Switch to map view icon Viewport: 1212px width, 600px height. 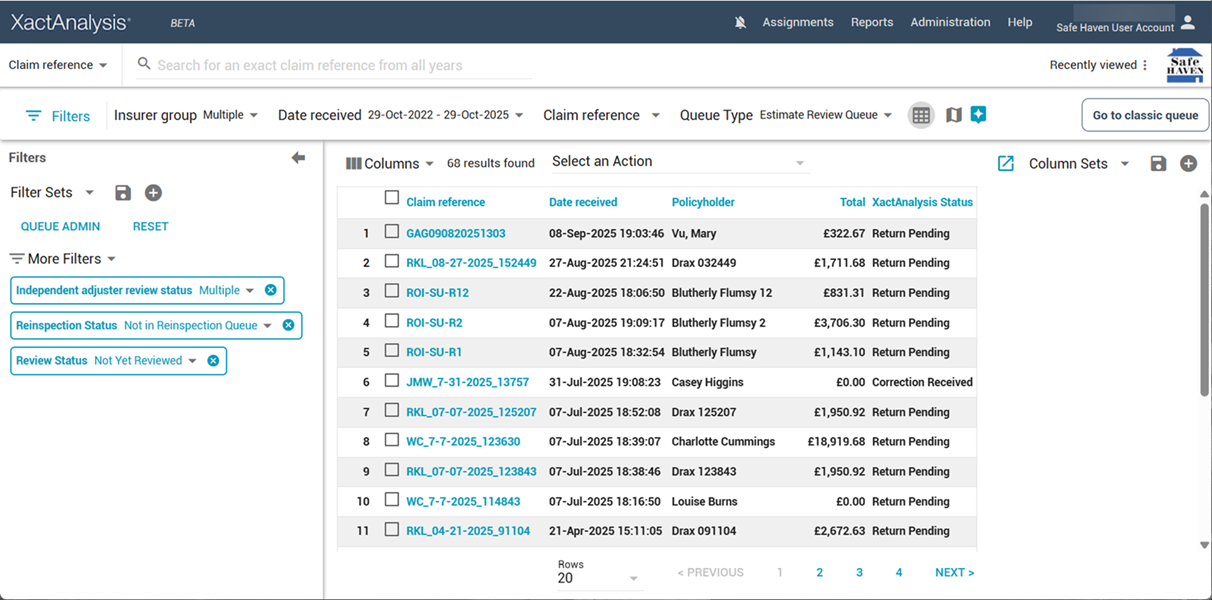953,115
